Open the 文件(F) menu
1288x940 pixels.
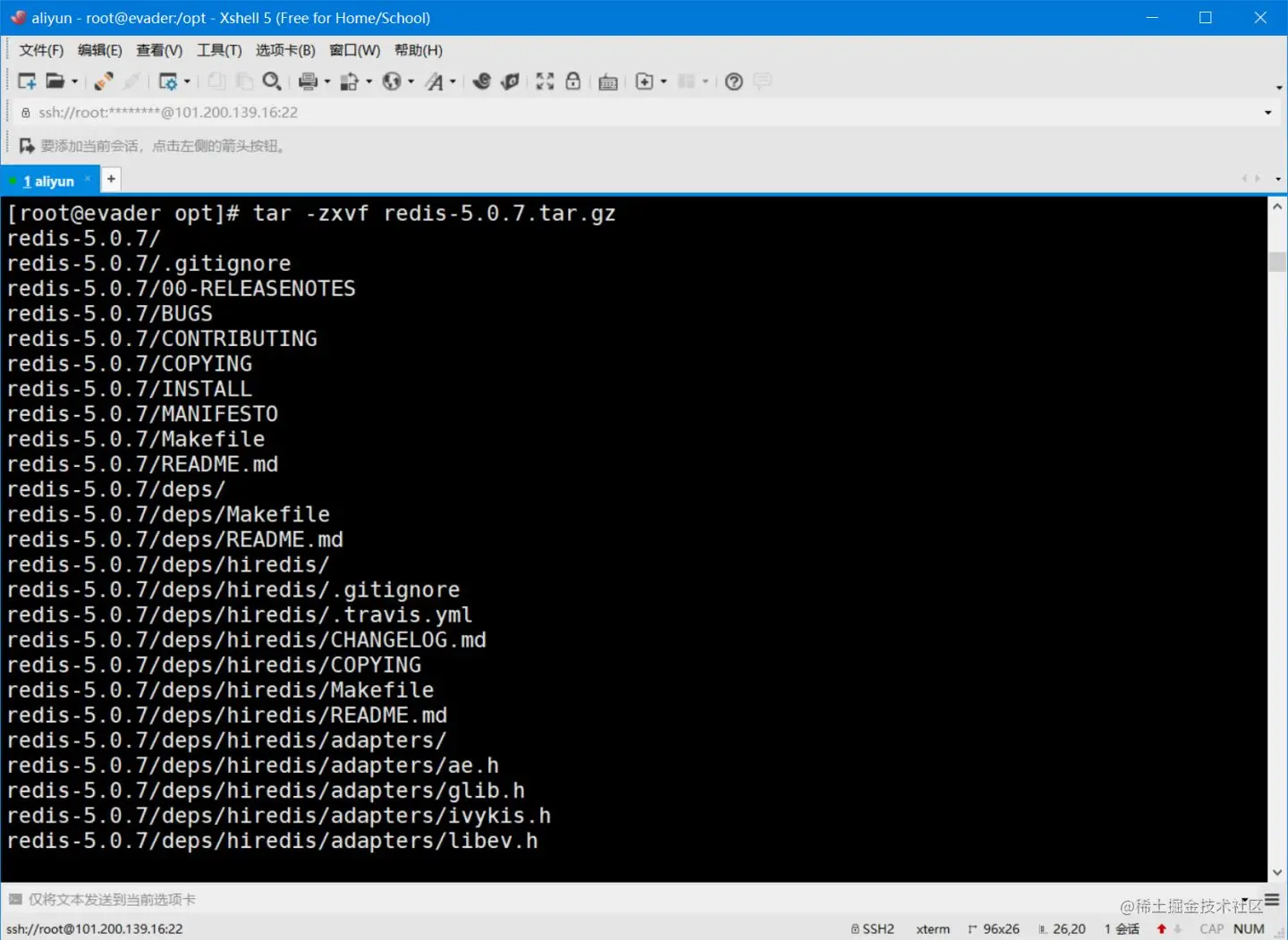pyautogui.click(x=41, y=50)
